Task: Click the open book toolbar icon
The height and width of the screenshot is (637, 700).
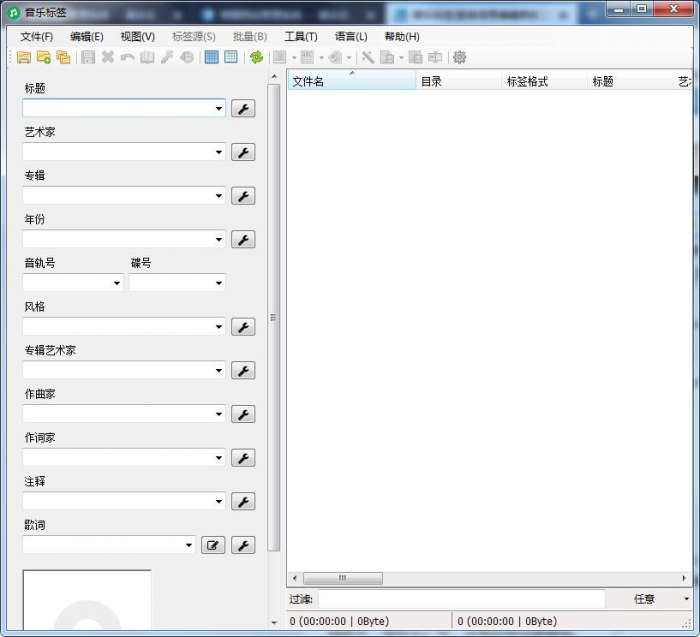Action: (x=147, y=57)
